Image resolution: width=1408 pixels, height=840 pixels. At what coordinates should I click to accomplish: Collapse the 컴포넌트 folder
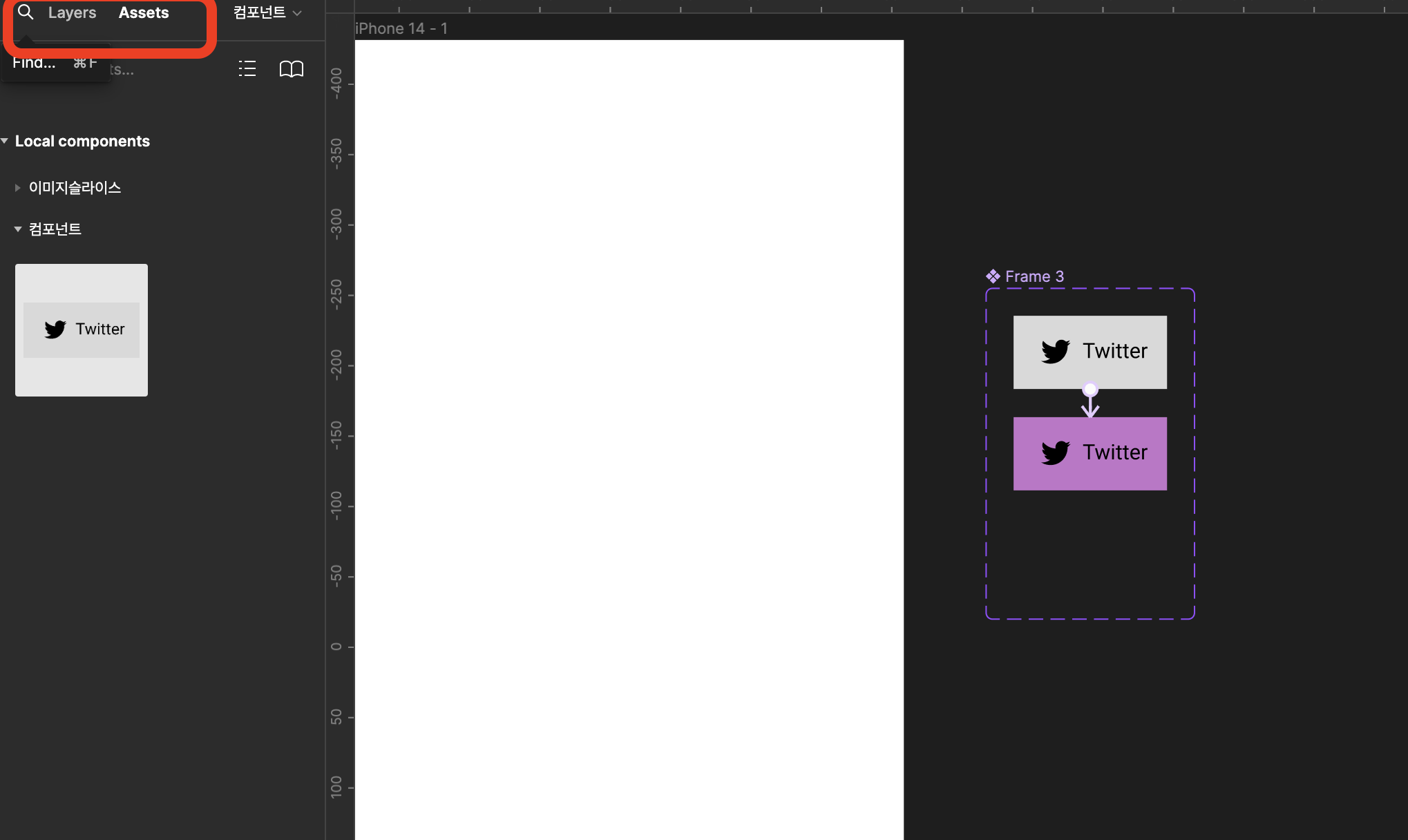[18, 229]
